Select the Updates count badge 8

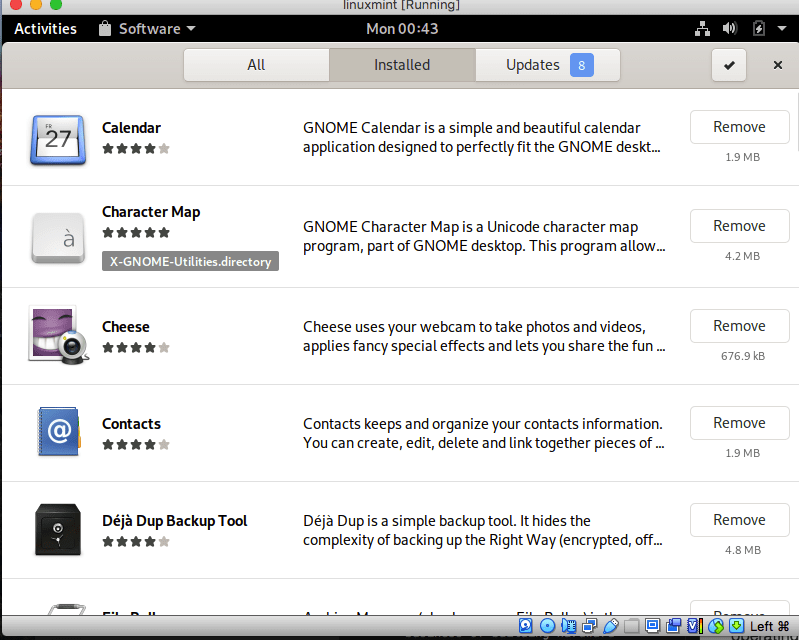click(x=581, y=65)
